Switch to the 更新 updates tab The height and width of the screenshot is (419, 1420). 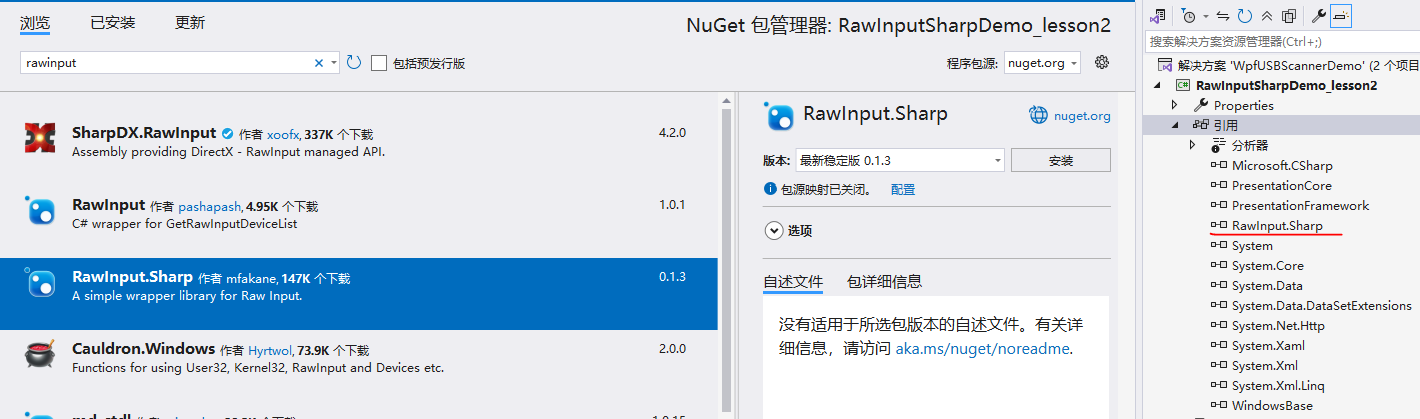(190, 22)
